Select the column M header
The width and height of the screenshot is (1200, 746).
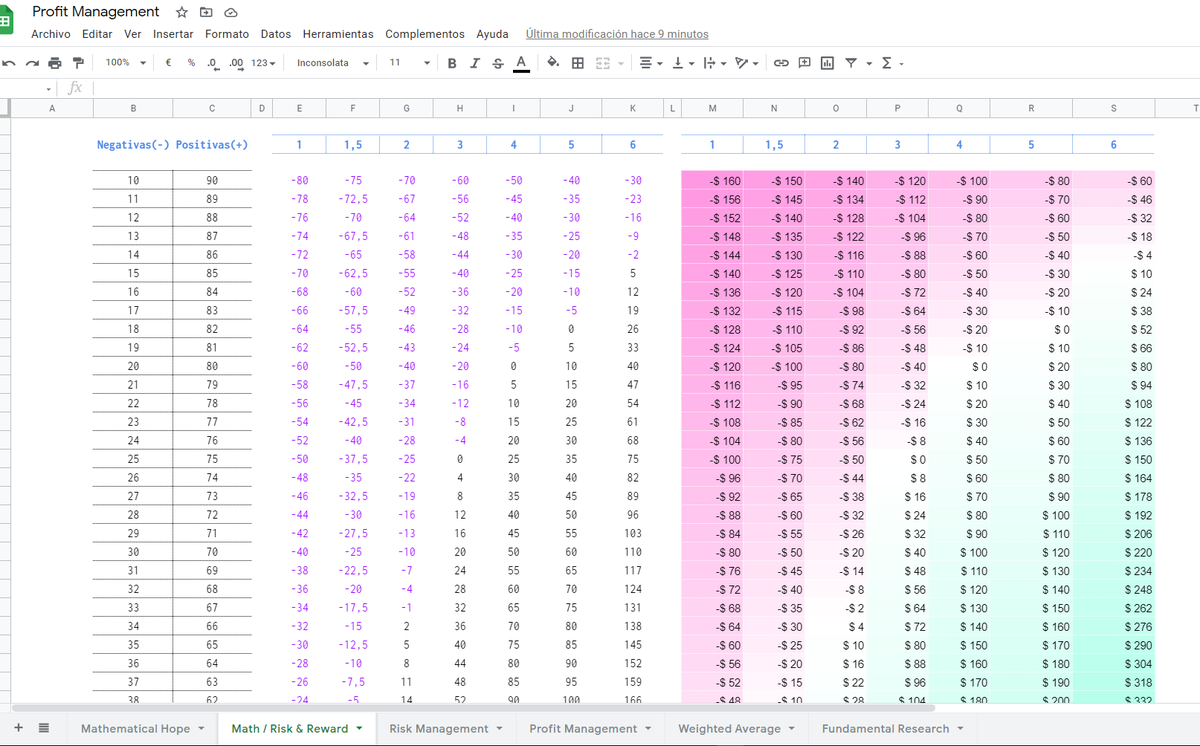pyautogui.click(x=712, y=108)
